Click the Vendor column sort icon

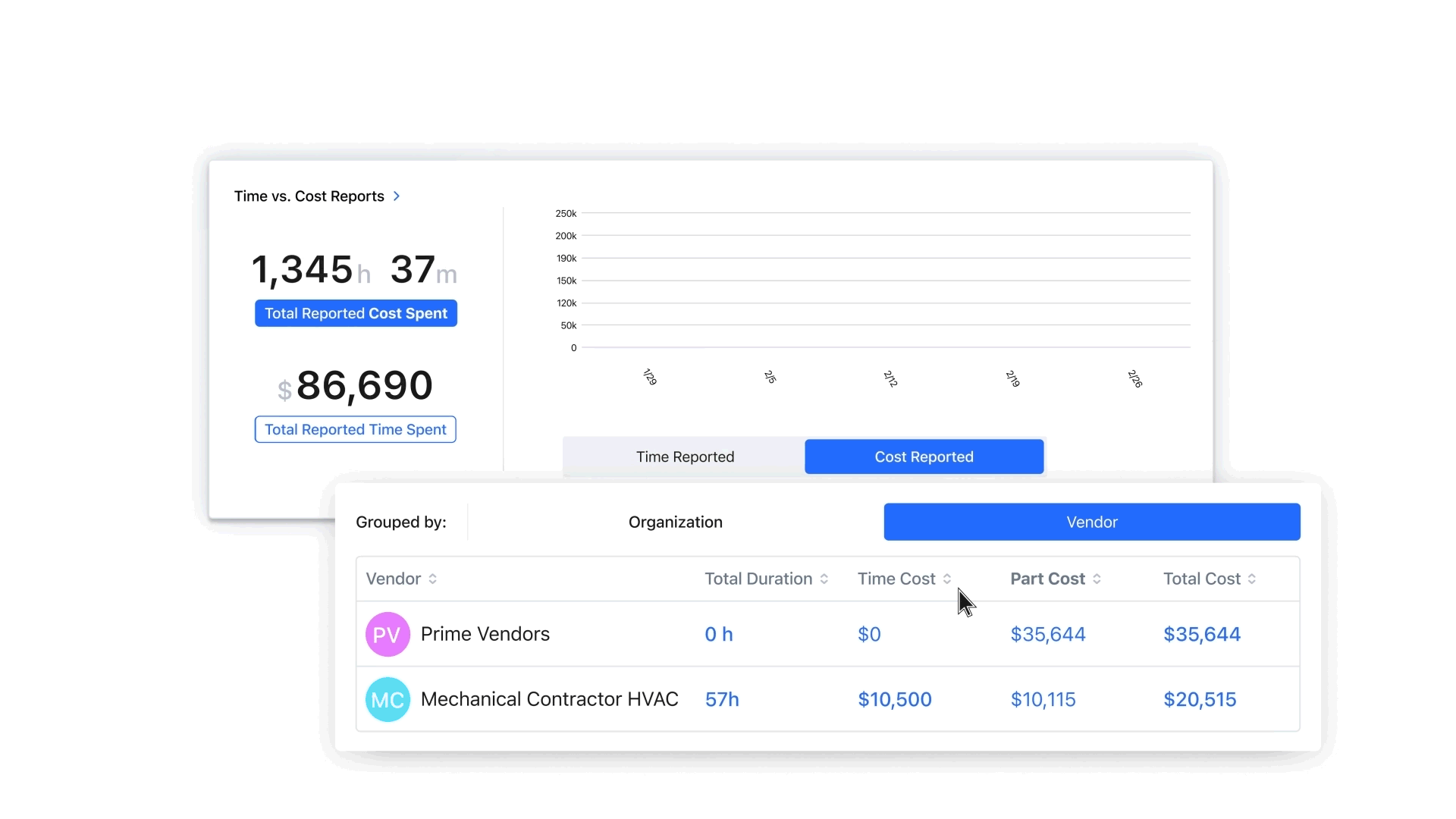(x=432, y=578)
